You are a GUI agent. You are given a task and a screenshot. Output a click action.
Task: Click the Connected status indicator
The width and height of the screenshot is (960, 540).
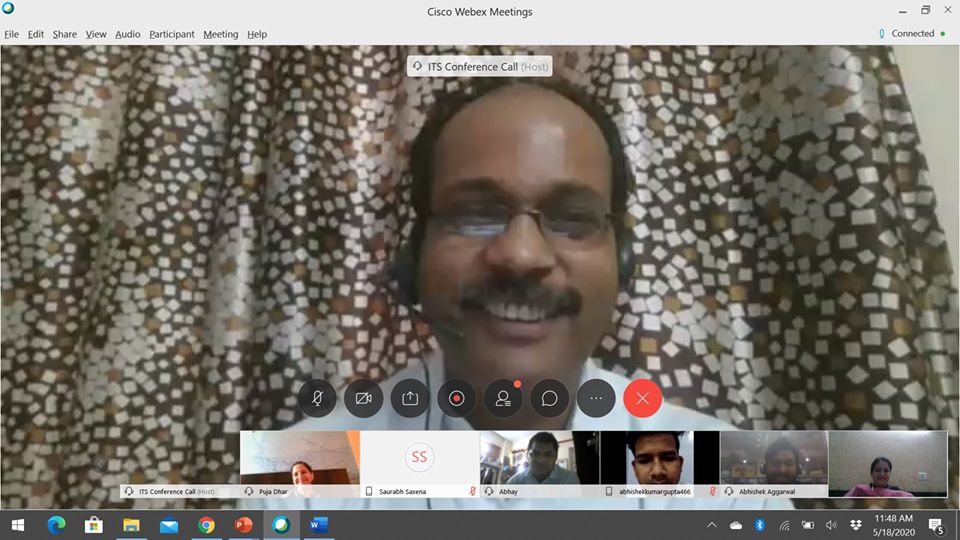click(x=912, y=34)
